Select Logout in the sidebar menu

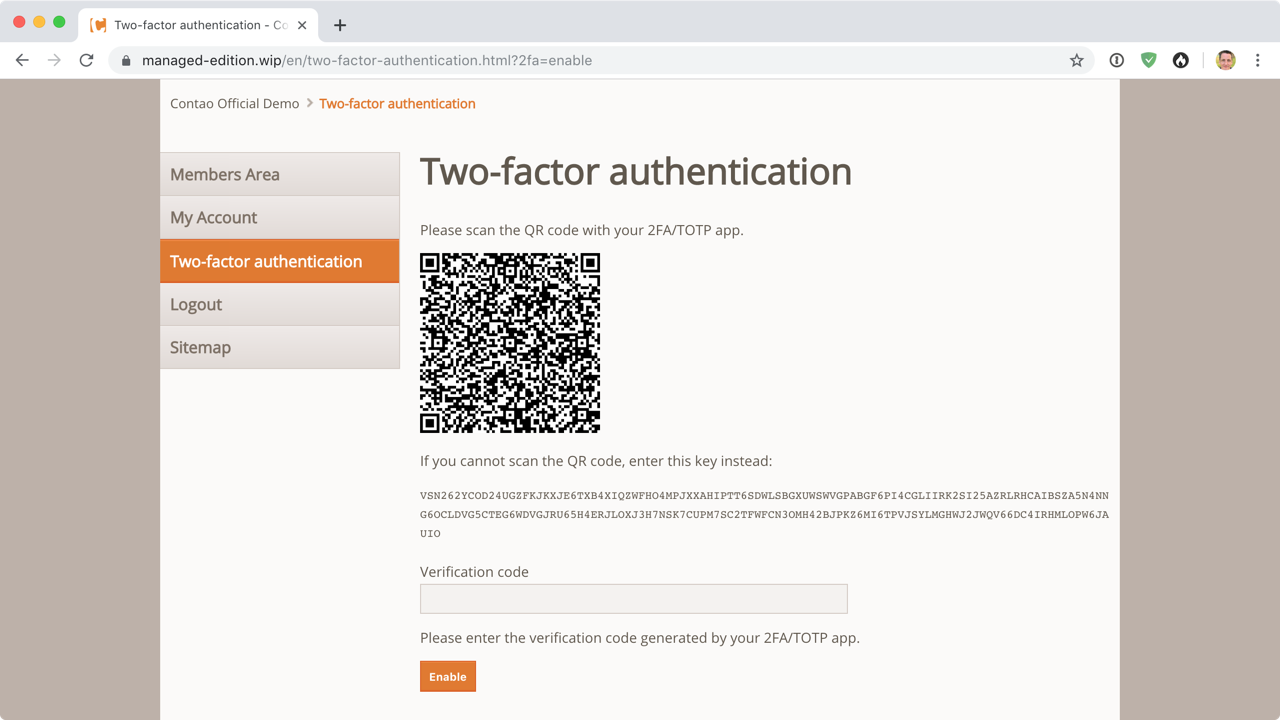click(x=280, y=304)
